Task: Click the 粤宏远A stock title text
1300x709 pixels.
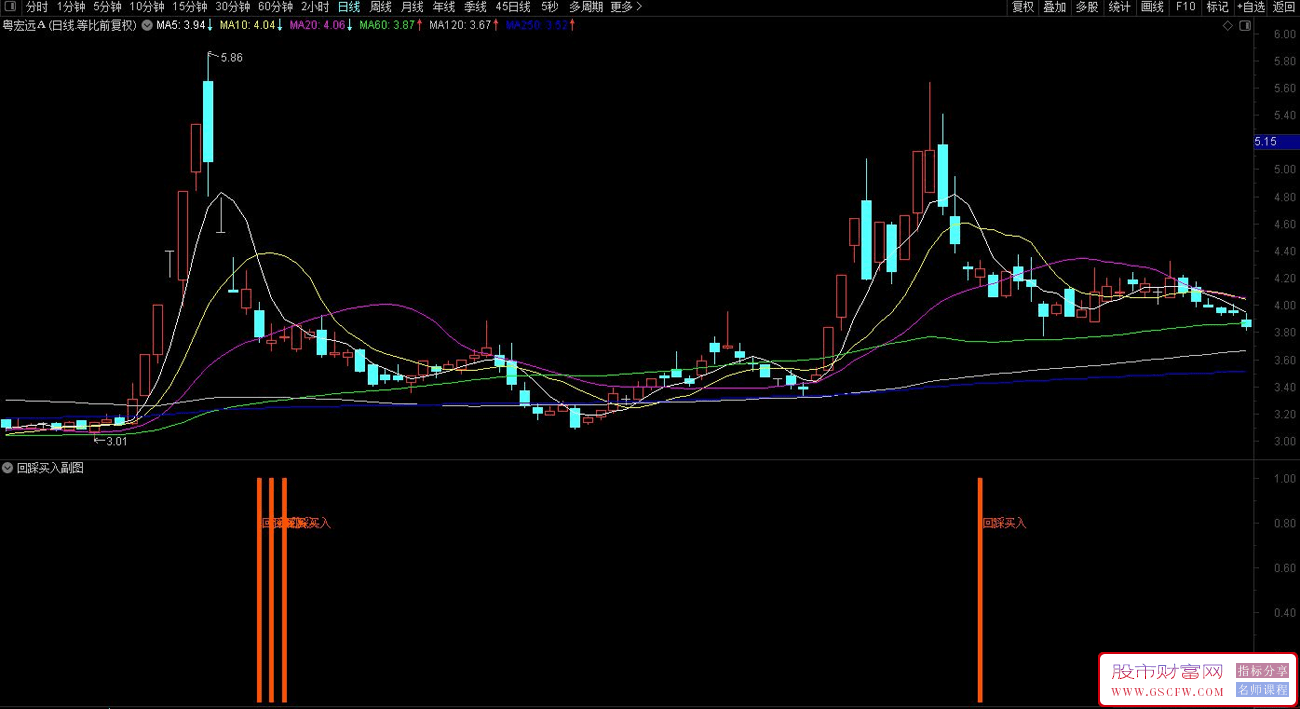Action: pyautogui.click(x=24, y=25)
